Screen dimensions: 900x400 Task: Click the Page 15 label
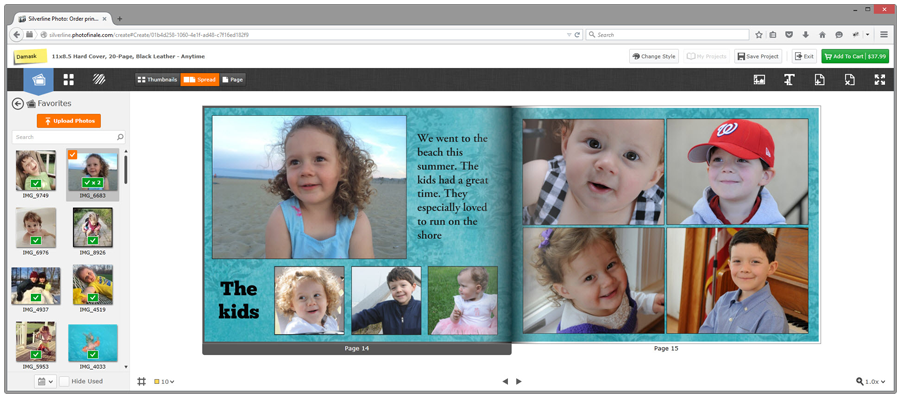[x=666, y=348]
